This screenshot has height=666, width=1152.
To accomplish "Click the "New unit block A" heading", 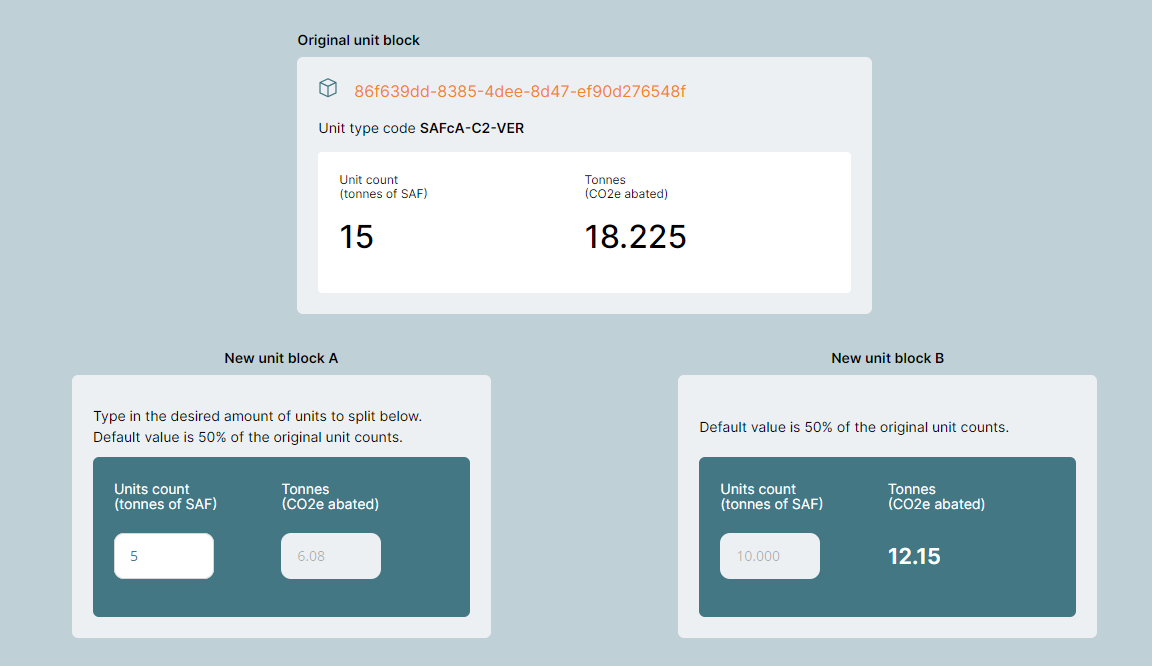I will point(281,358).
